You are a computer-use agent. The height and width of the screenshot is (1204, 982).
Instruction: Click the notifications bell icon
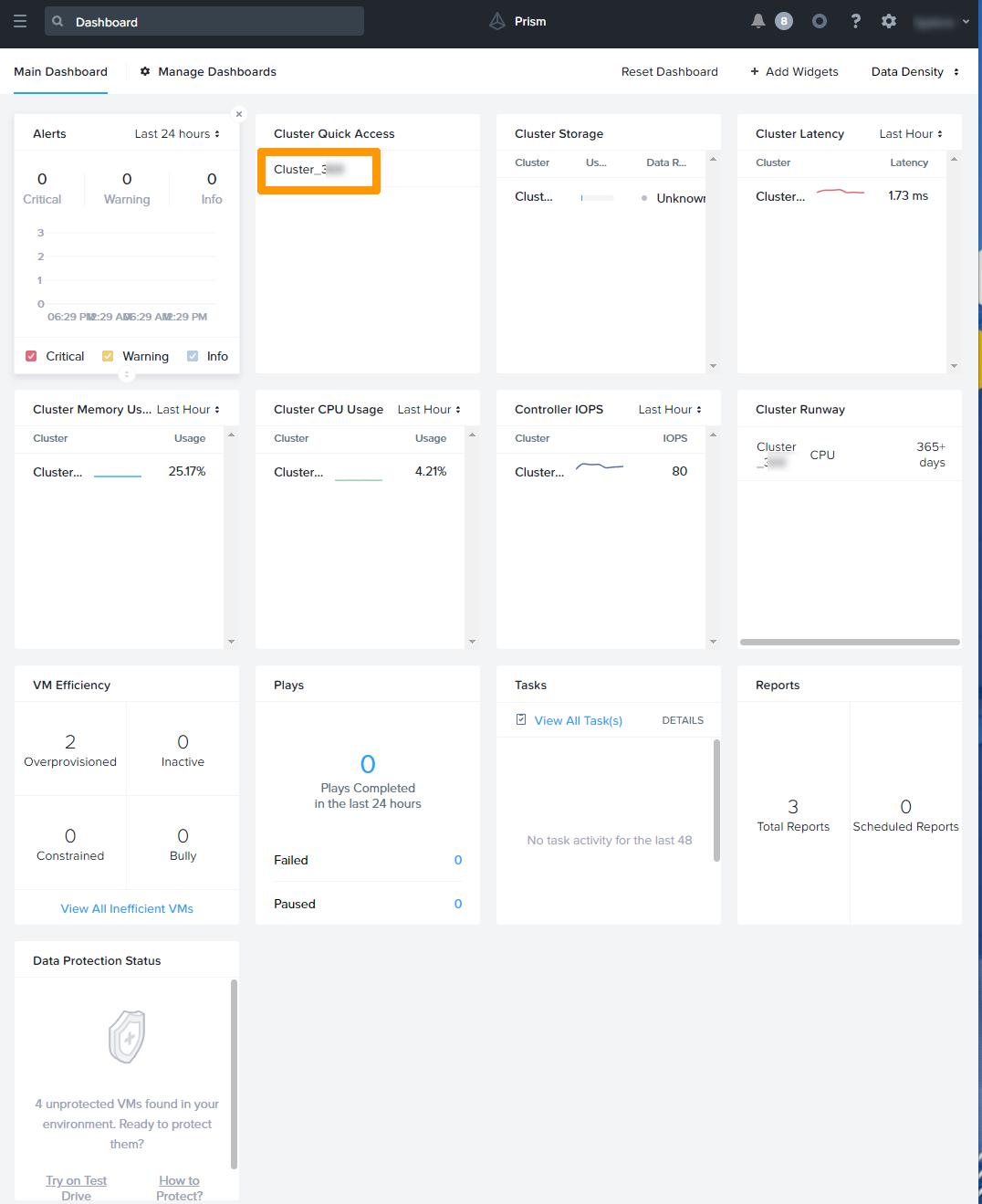pos(757,21)
